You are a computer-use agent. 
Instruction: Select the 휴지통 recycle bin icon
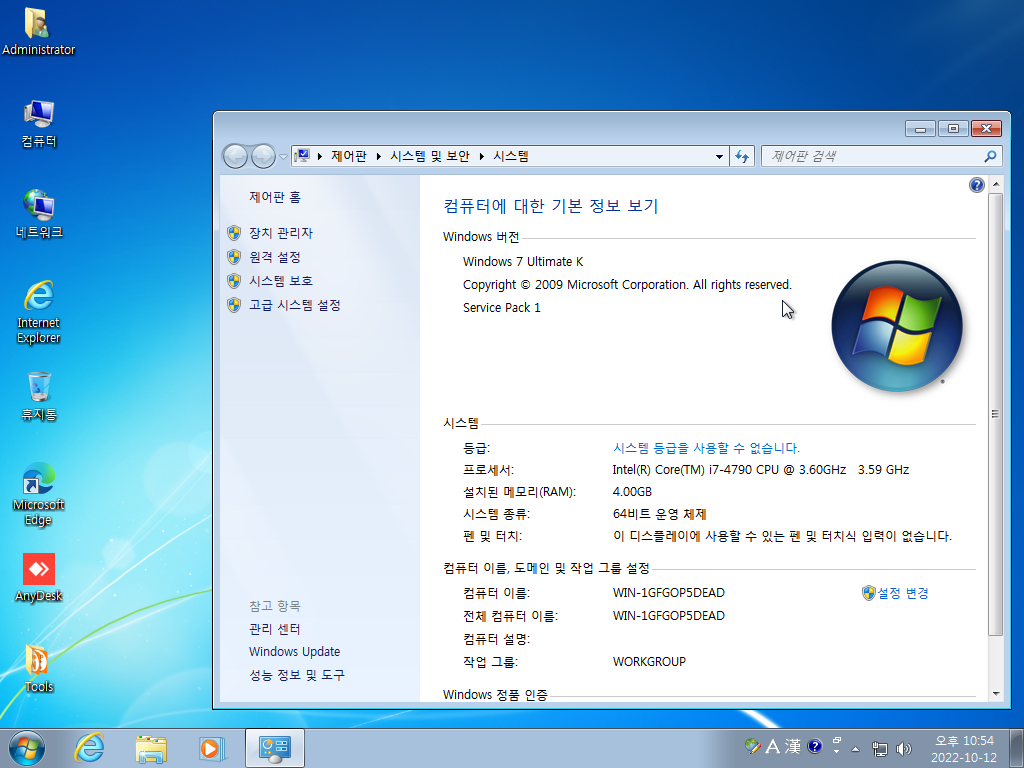39,396
